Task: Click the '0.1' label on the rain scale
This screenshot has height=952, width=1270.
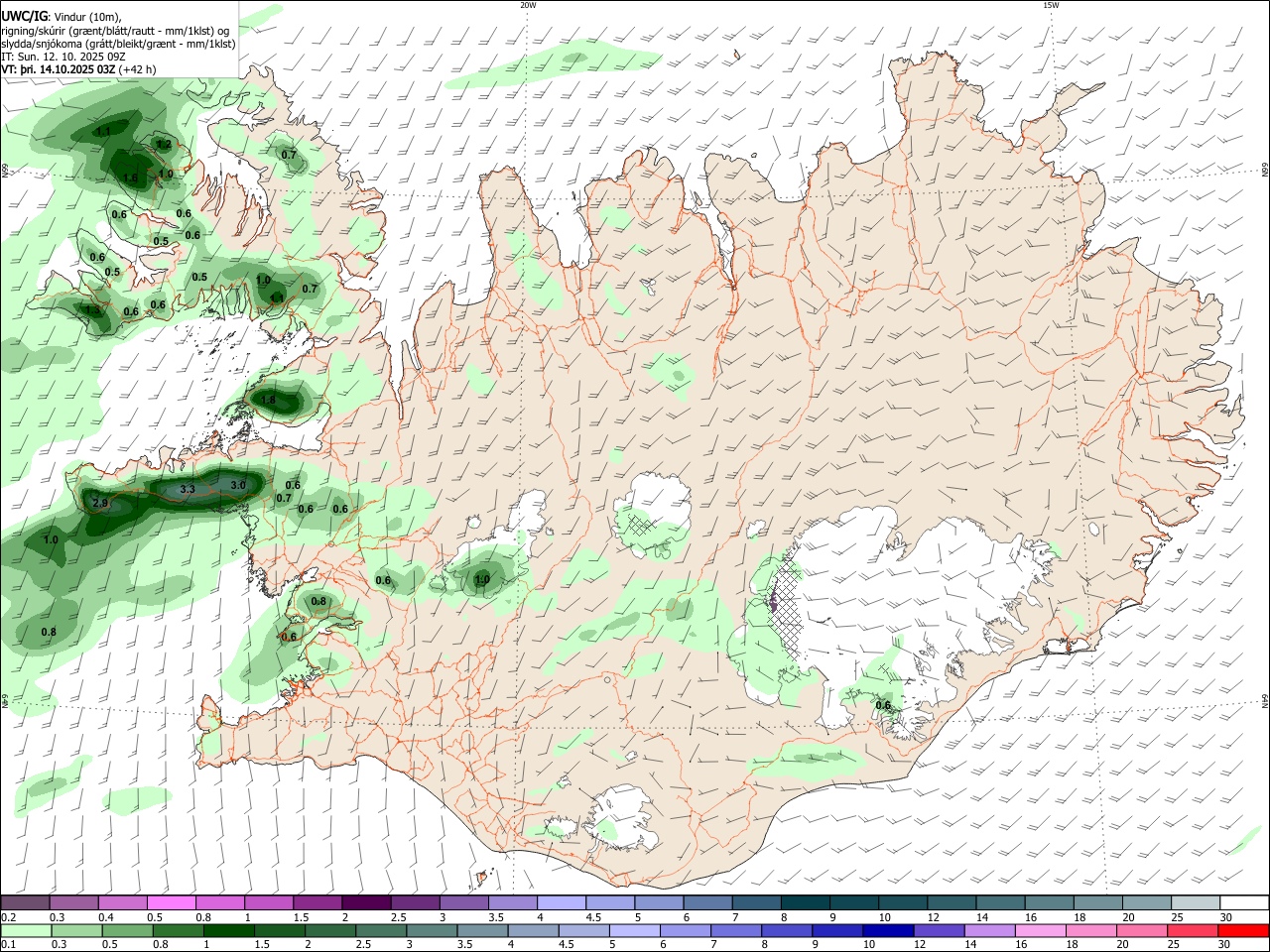Action: pyautogui.click(x=8, y=945)
